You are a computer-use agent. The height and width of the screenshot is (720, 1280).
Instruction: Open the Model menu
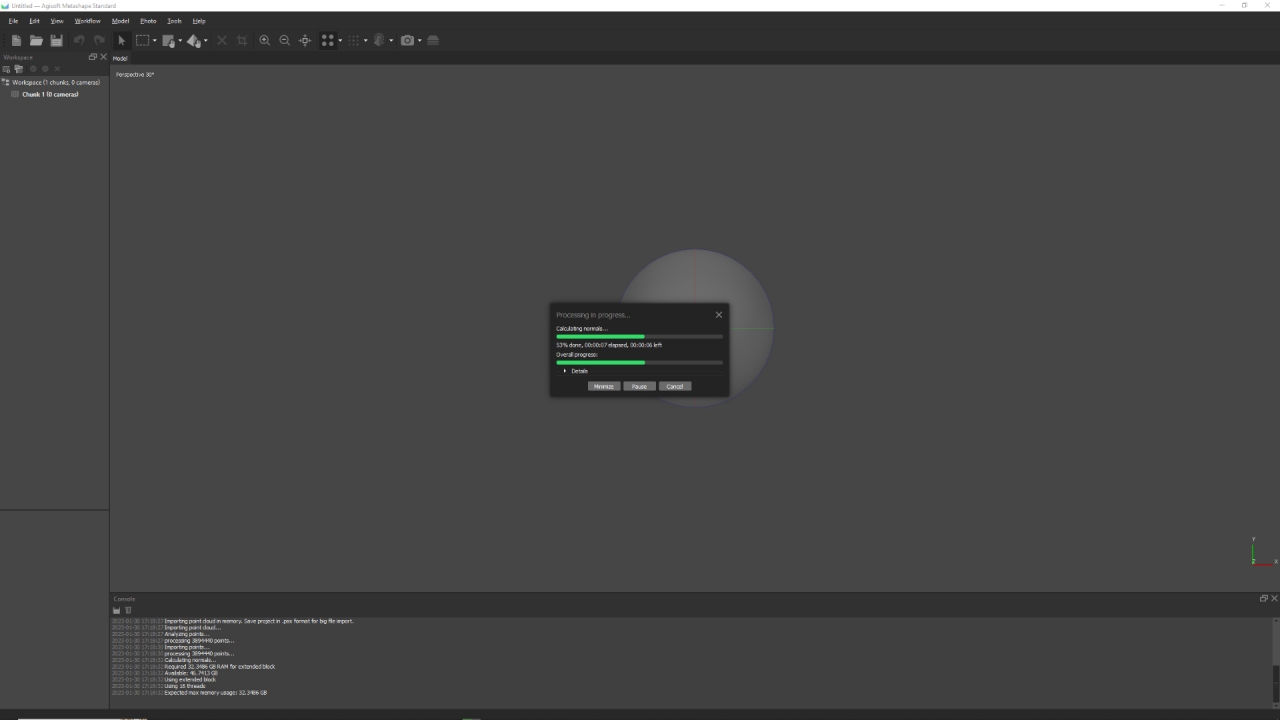(x=120, y=21)
